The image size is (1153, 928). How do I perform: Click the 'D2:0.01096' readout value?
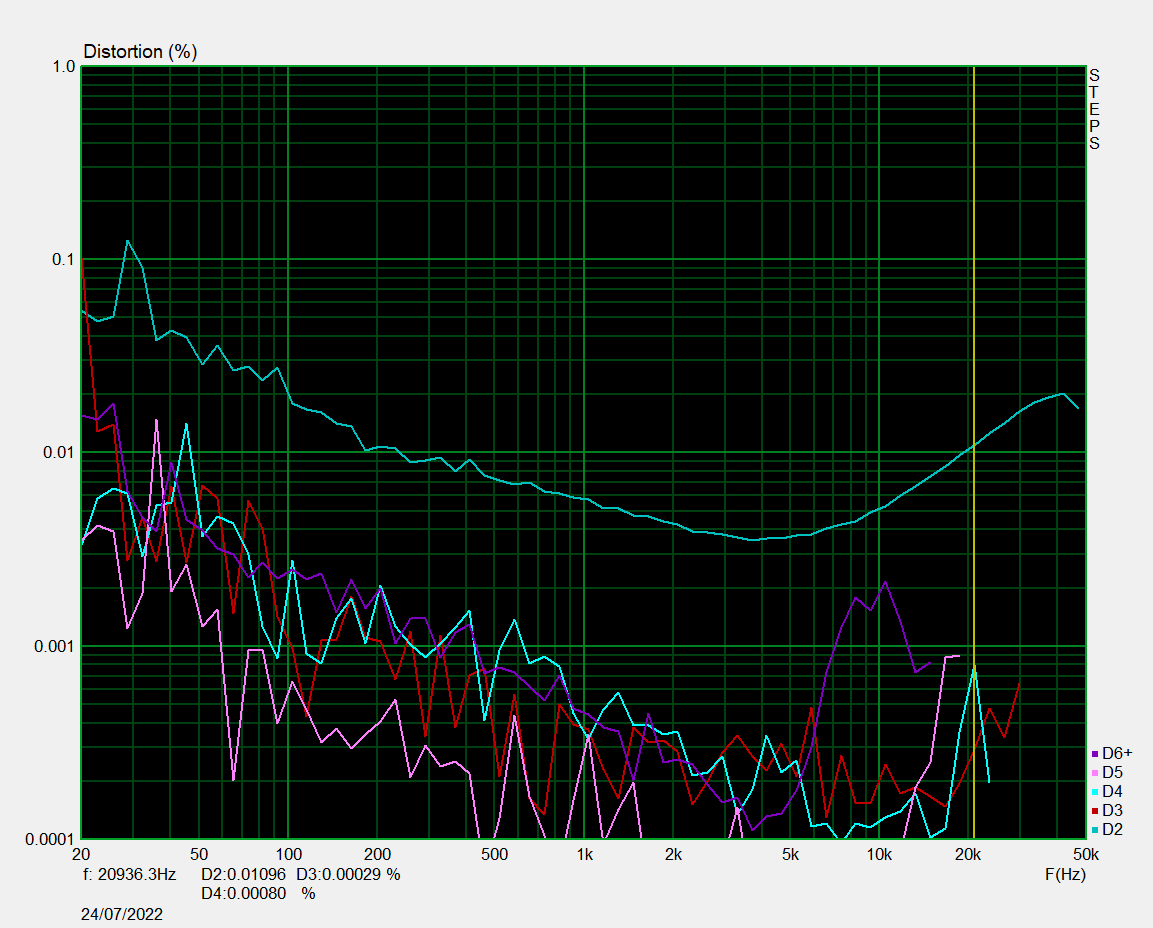click(x=243, y=874)
